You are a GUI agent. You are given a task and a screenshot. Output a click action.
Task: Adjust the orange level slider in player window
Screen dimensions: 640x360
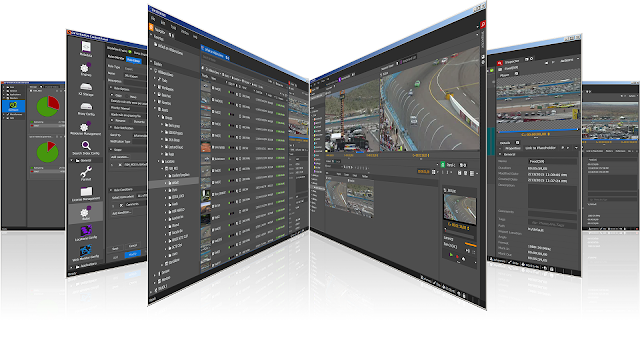tap(470, 244)
